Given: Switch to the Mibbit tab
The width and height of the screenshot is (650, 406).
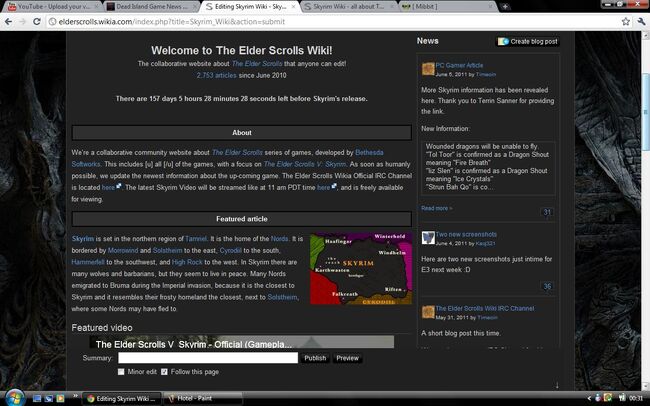Looking at the screenshot, I should [x=447, y=7].
